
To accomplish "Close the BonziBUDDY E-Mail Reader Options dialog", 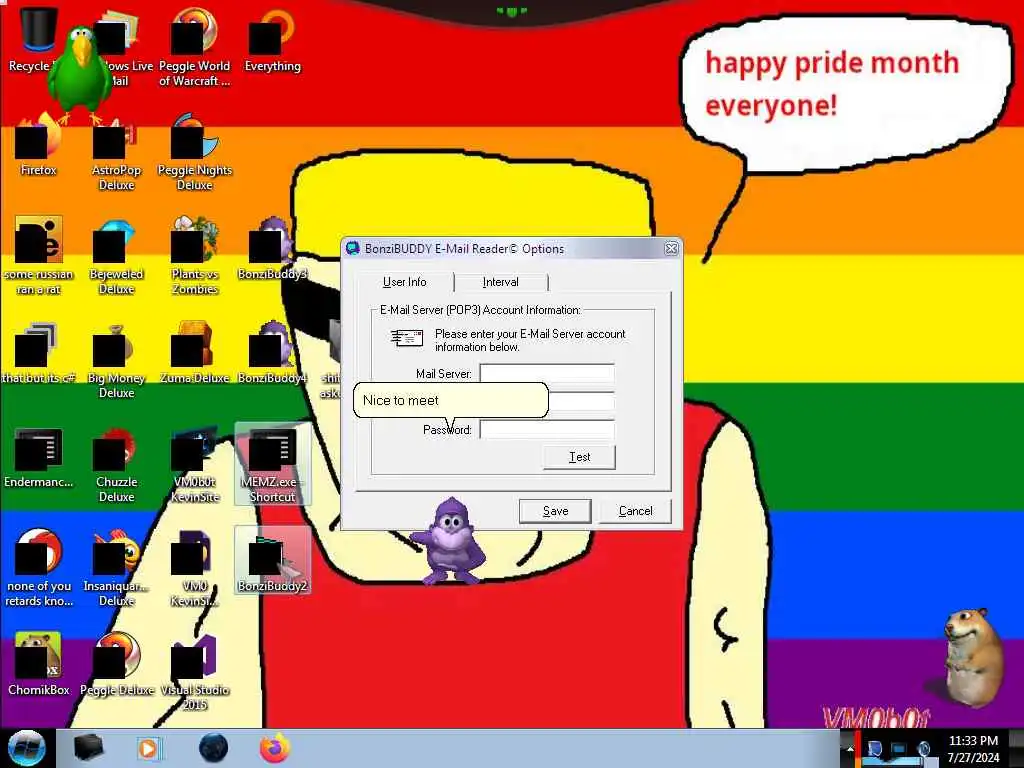I will coord(671,249).
